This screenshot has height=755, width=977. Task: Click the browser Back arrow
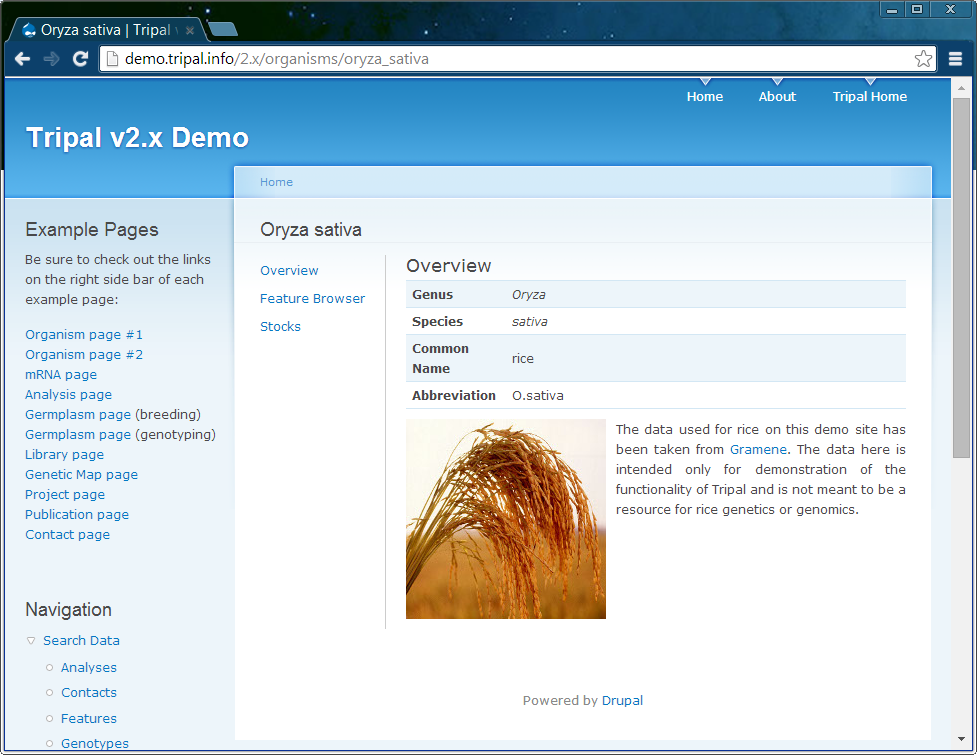click(x=22, y=59)
